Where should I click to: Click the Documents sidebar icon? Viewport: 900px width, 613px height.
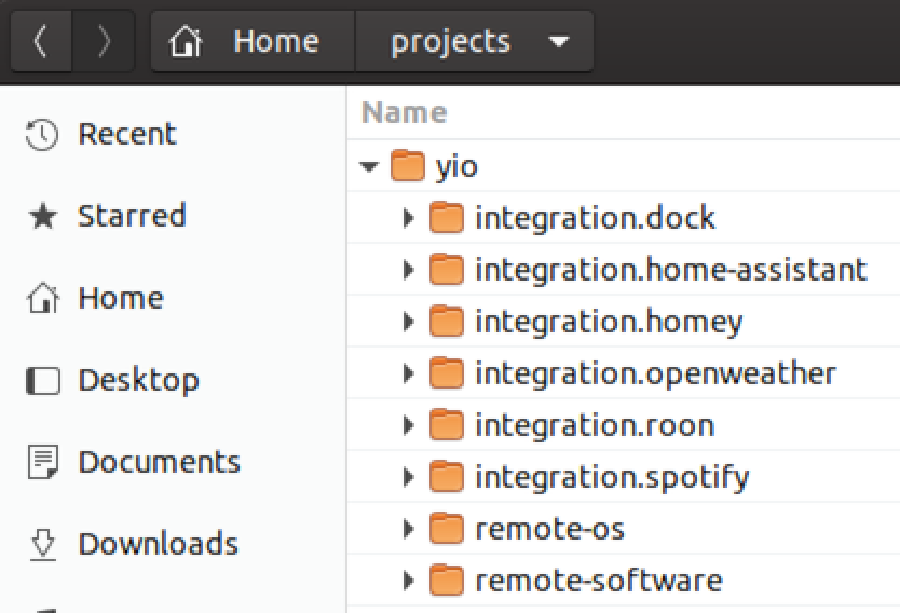tap(42, 461)
